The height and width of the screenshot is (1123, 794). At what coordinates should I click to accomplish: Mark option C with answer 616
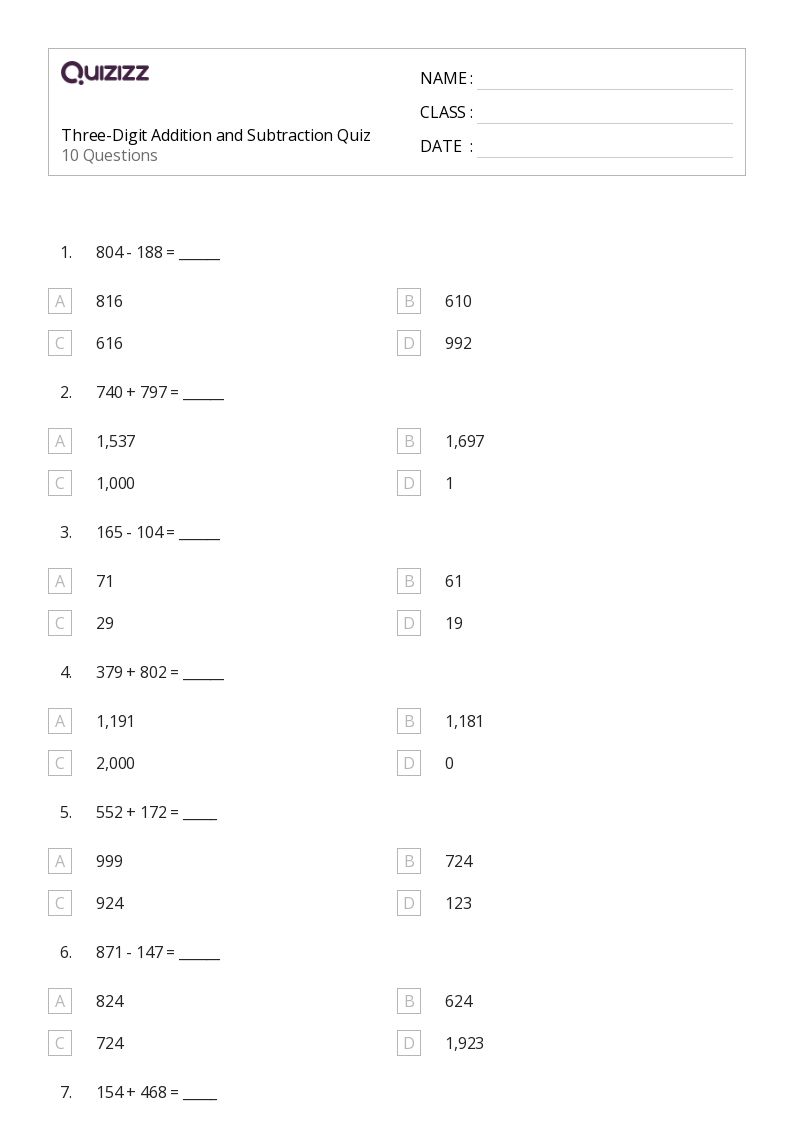[x=60, y=343]
